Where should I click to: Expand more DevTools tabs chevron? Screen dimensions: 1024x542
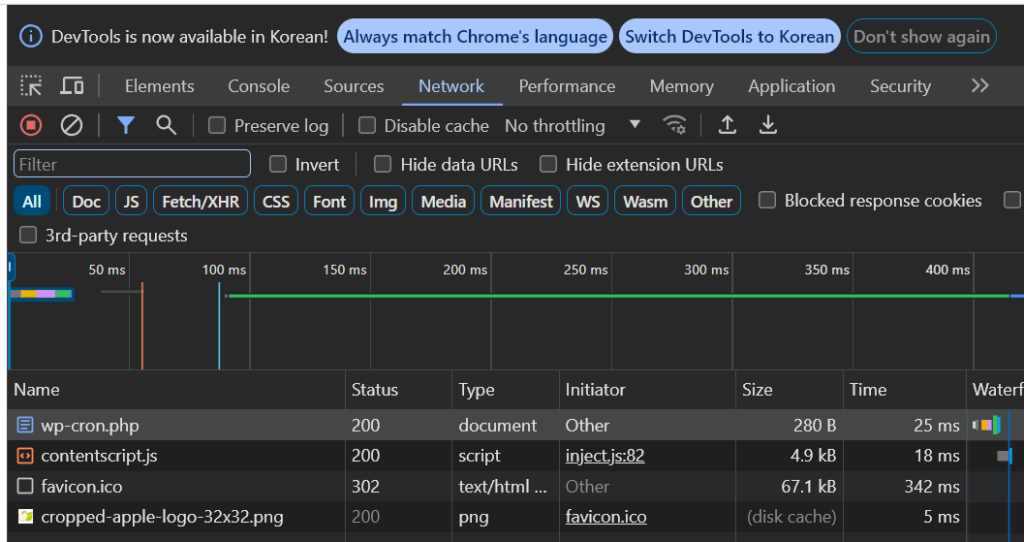[x=980, y=86]
